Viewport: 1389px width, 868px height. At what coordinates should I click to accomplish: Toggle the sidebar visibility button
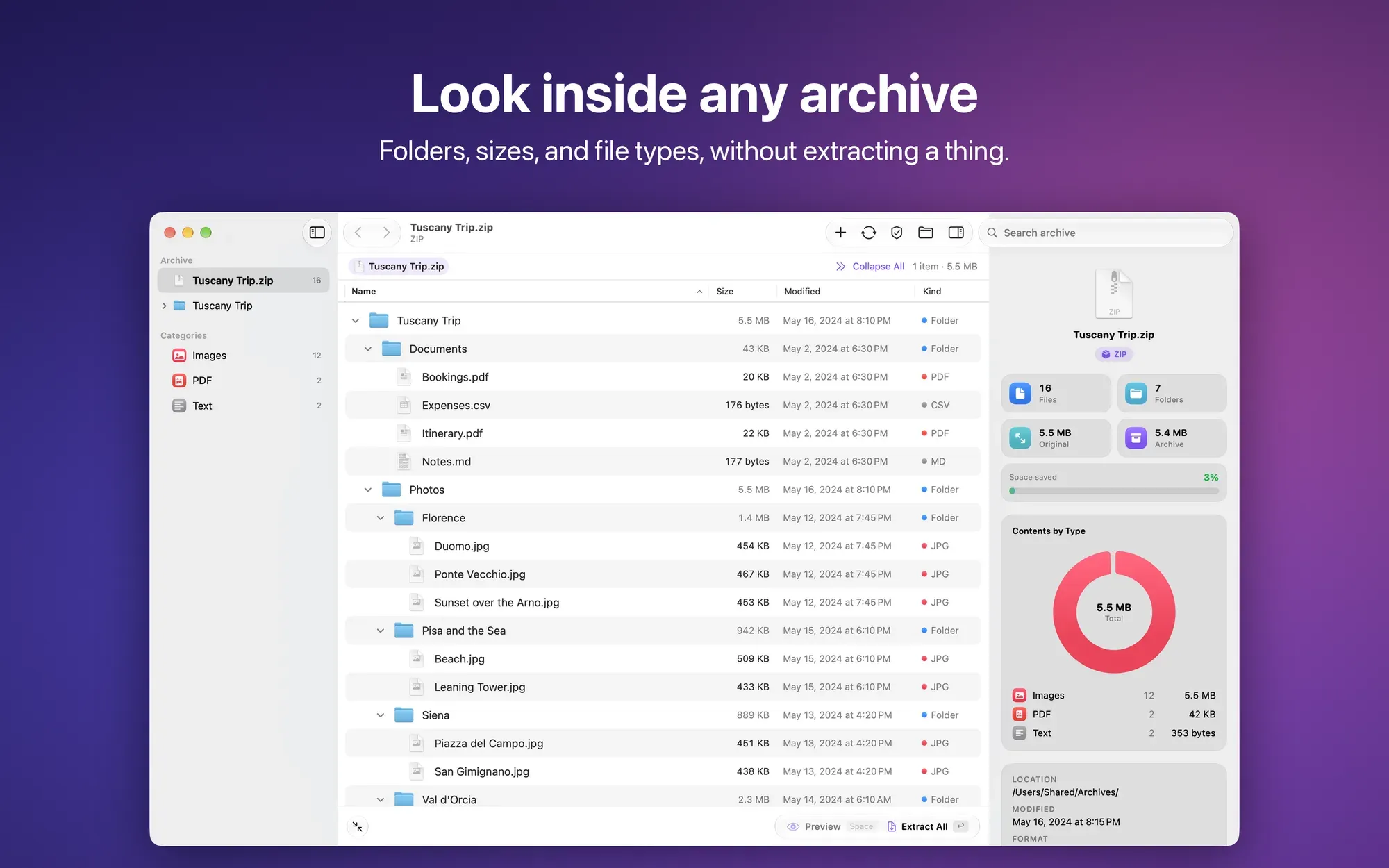[x=317, y=233]
